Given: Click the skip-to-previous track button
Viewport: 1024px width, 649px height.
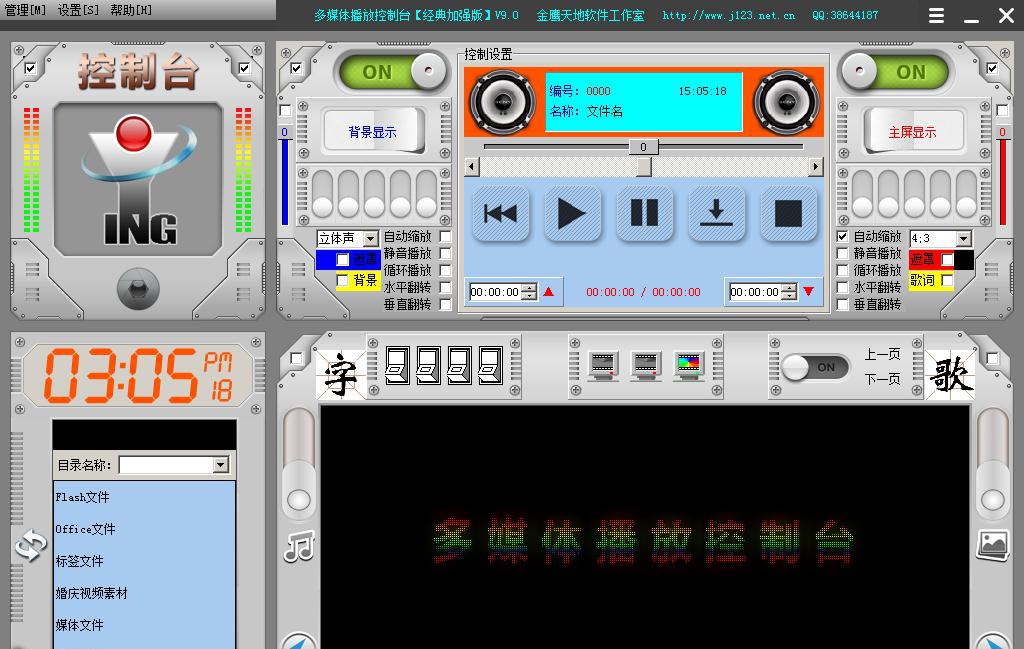Looking at the screenshot, I should coord(500,213).
